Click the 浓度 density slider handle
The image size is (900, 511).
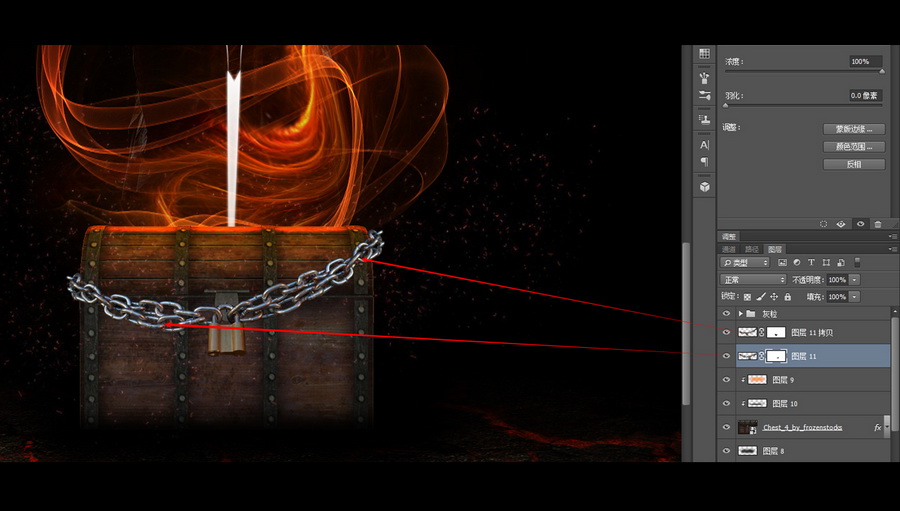(882, 71)
